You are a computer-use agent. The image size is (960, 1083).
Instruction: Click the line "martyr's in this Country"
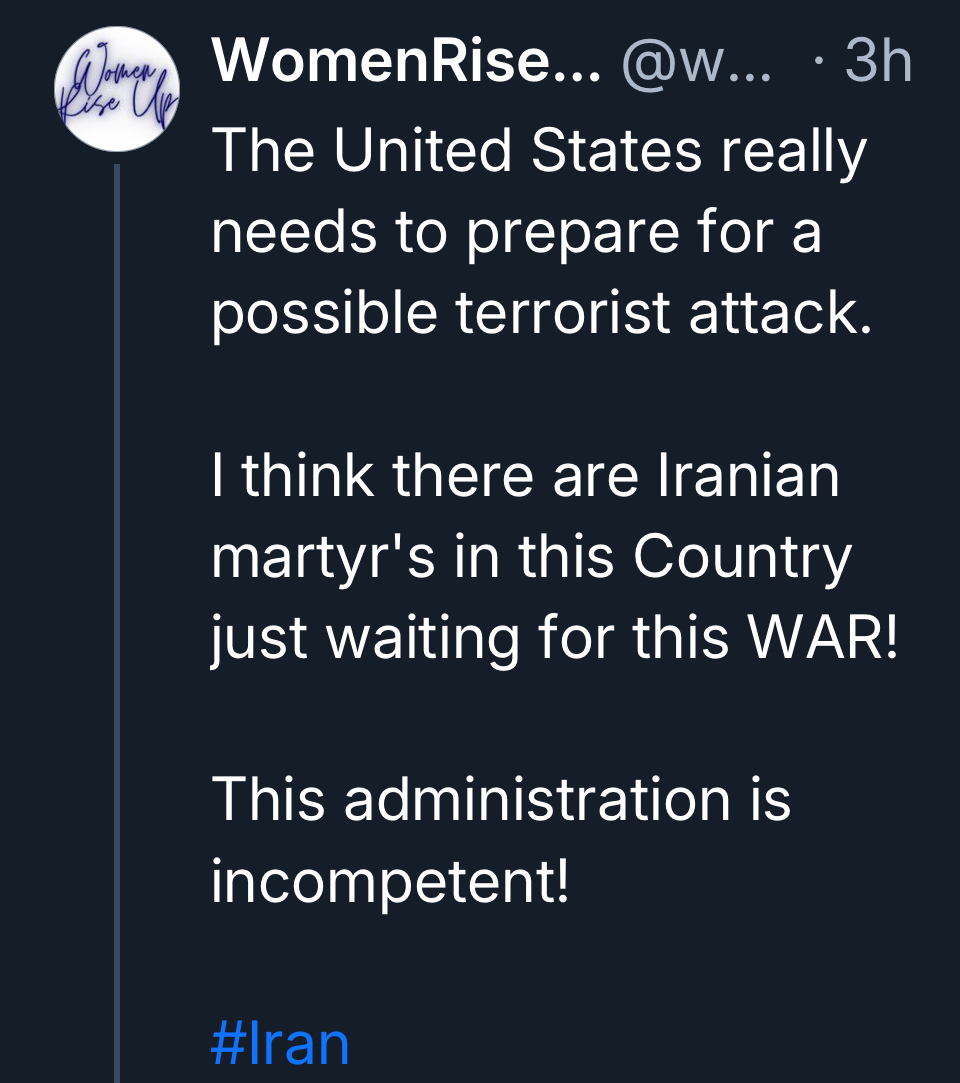pyautogui.click(x=531, y=556)
